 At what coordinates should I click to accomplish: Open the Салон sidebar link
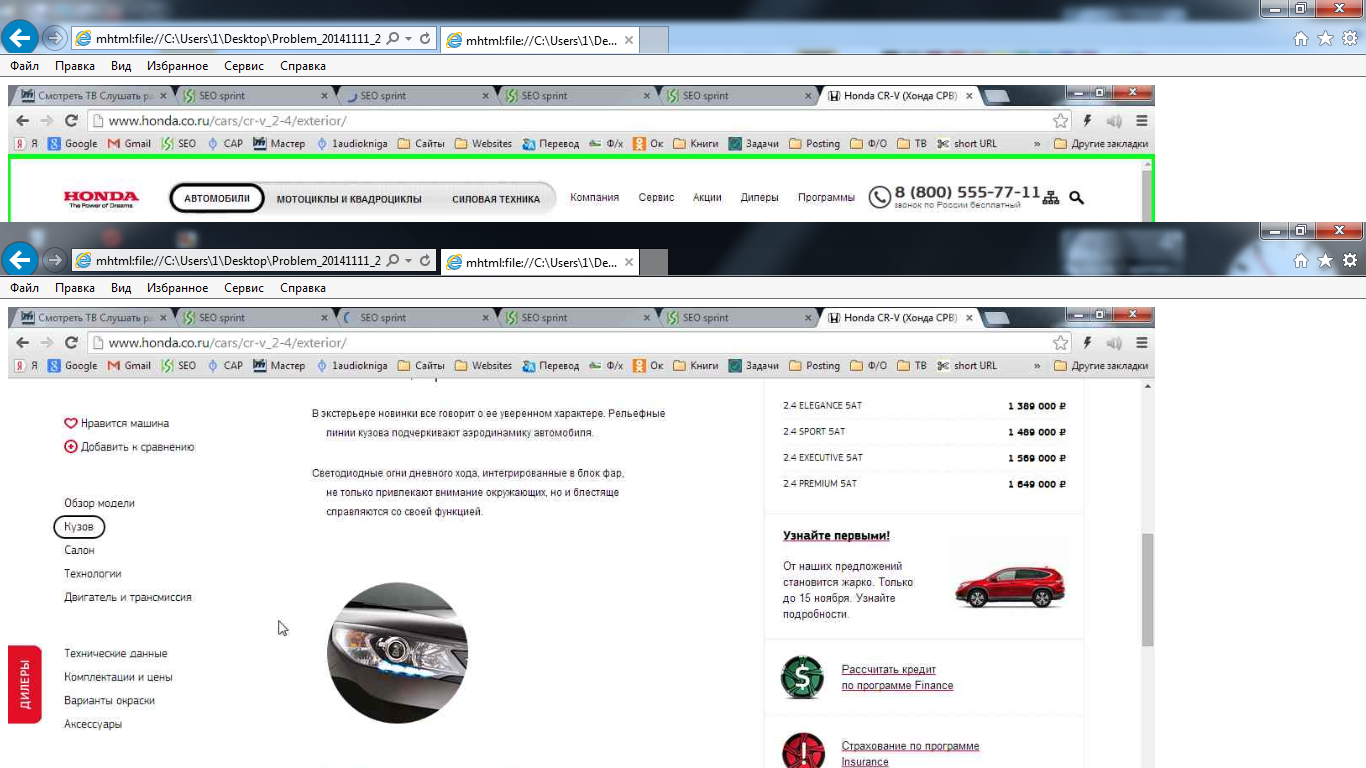tap(79, 550)
